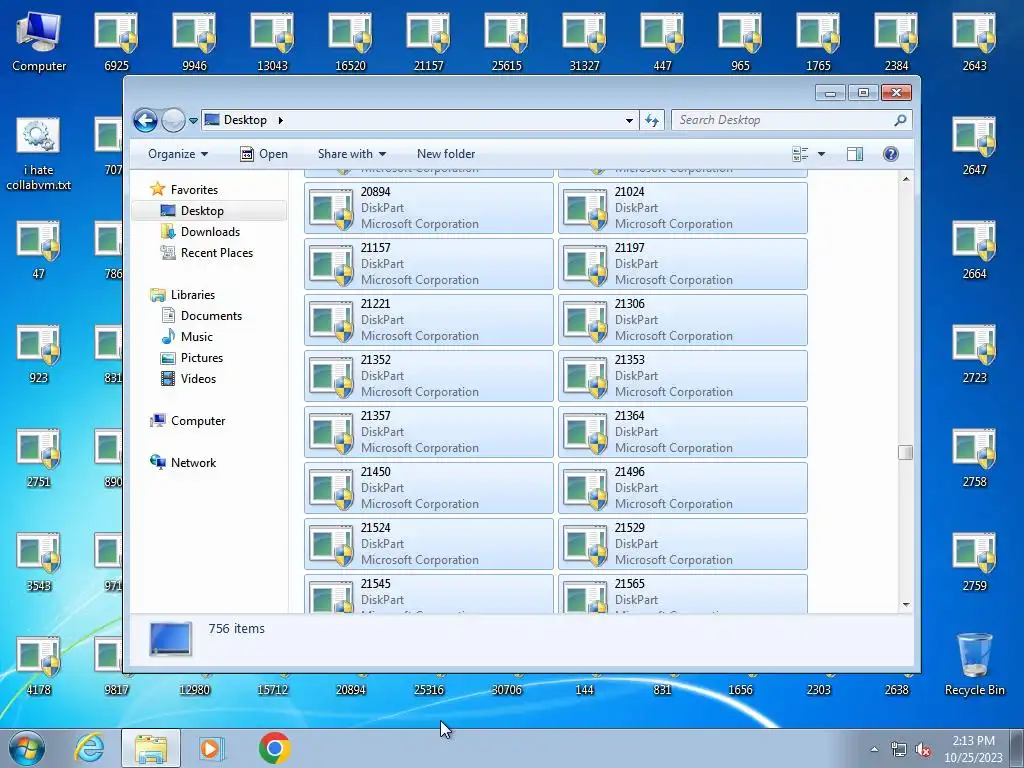This screenshot has height=768, width=1024.
Task: Select Favorites in the navigation pane
Action: click(x=194, y=189)
